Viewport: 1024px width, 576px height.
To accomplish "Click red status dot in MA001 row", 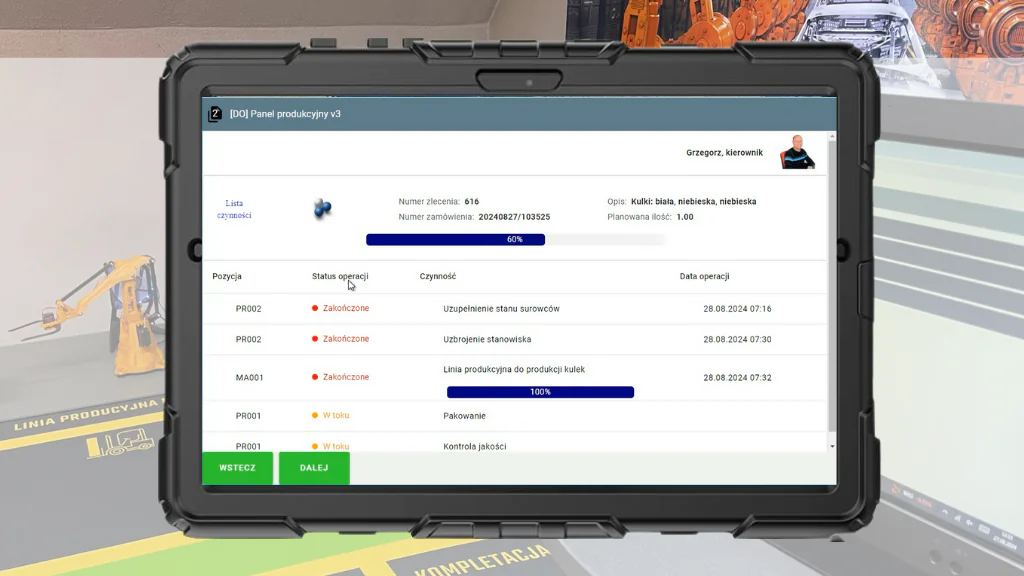I will coord(315,377).
